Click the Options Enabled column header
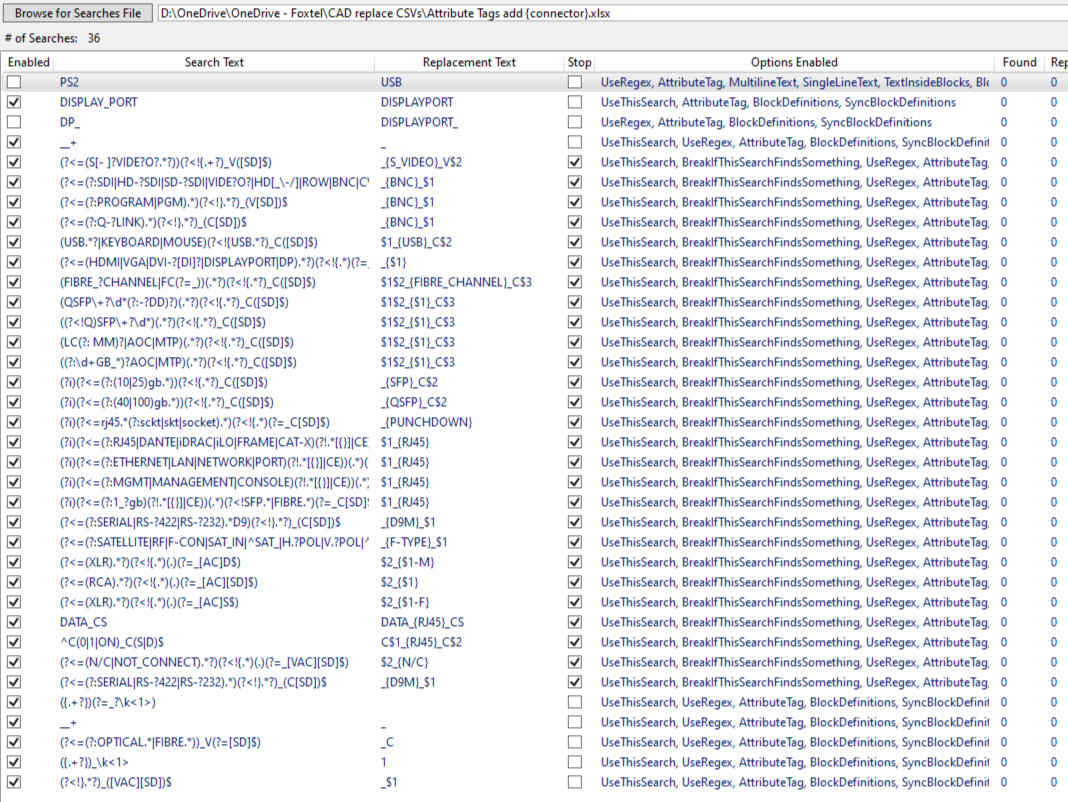 [795, 62]
